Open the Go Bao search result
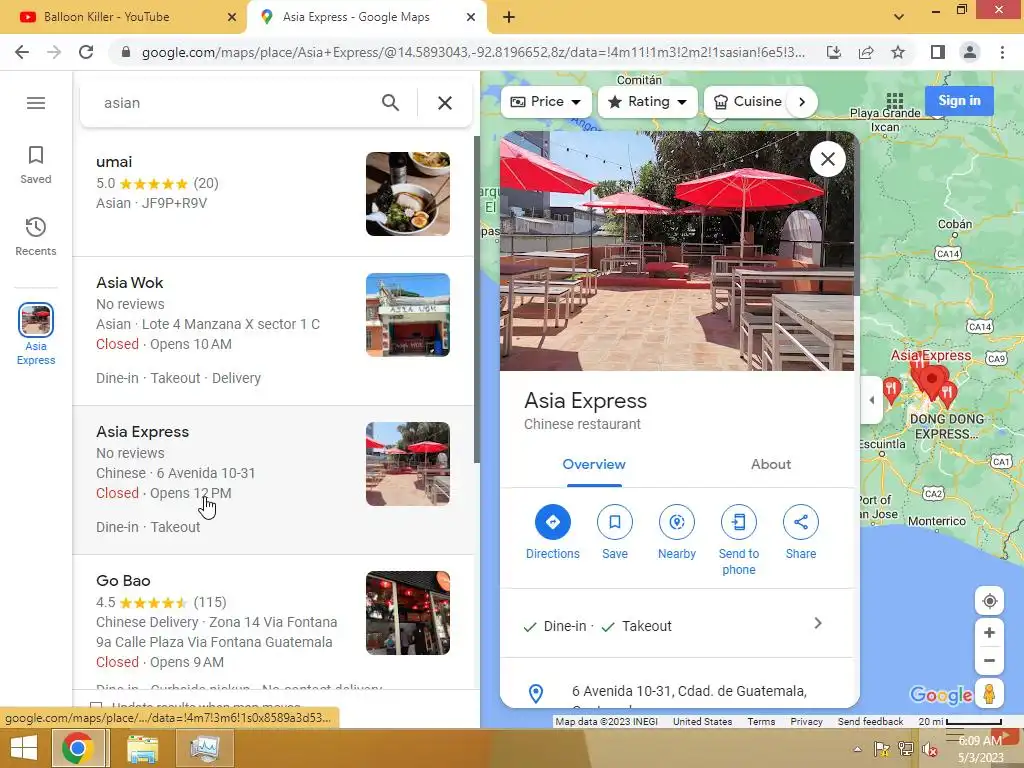The height and width of the screenshot is (768, 1024). [273, 620]
